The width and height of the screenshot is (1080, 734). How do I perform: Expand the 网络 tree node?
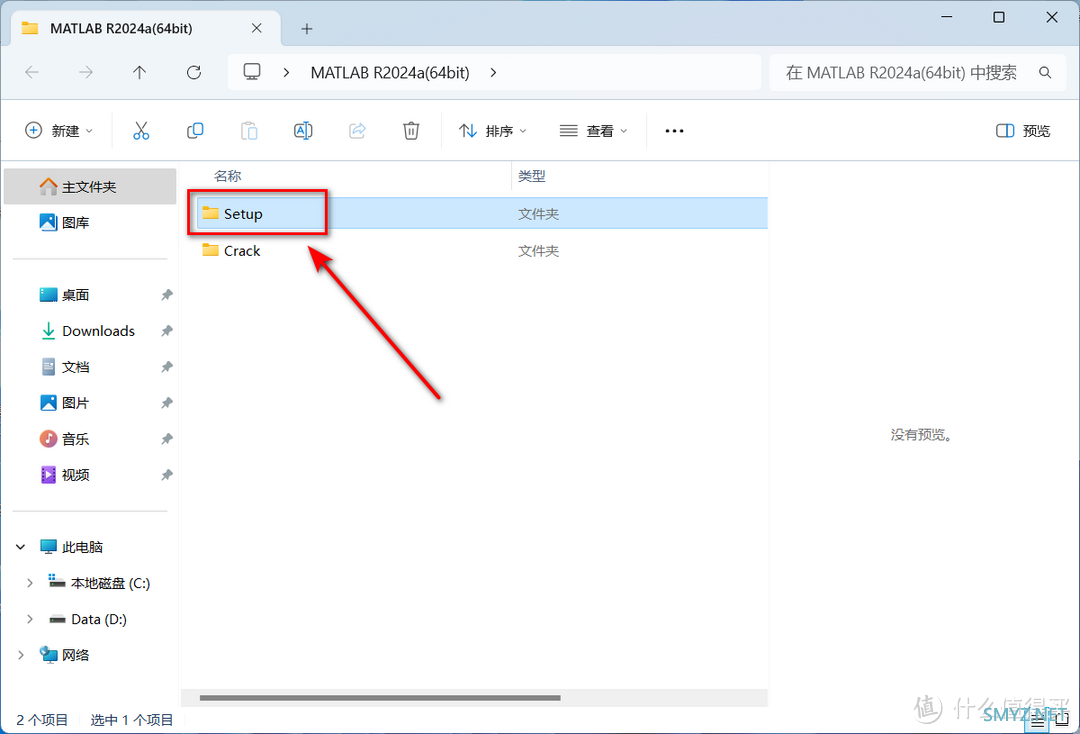click(x=21, y=655)
